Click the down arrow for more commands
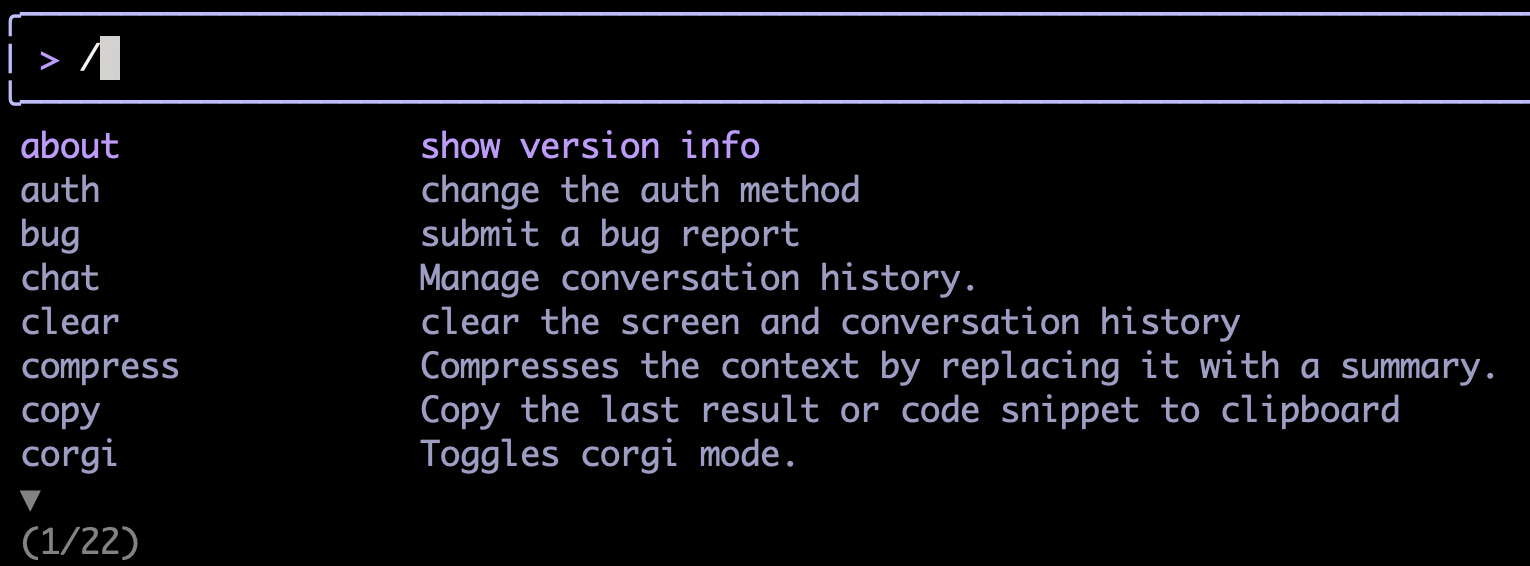This screenshot has width=1530, height=566. 31,499
